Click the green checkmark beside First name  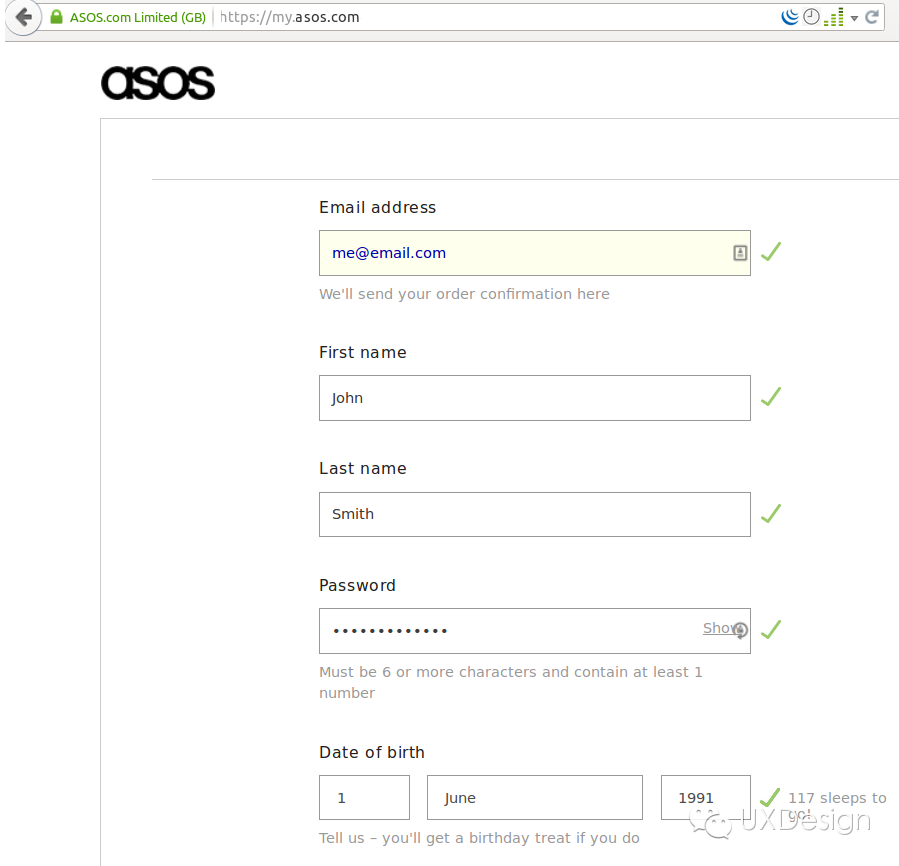771,396
